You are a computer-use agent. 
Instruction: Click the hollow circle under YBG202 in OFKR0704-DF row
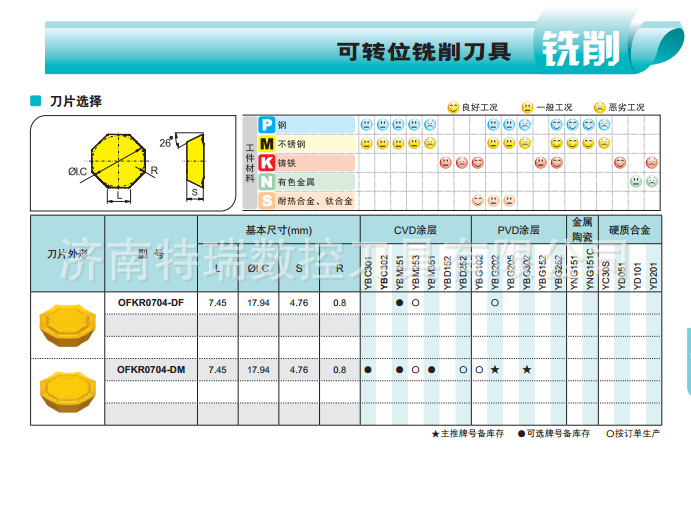(x=495, y=303)
